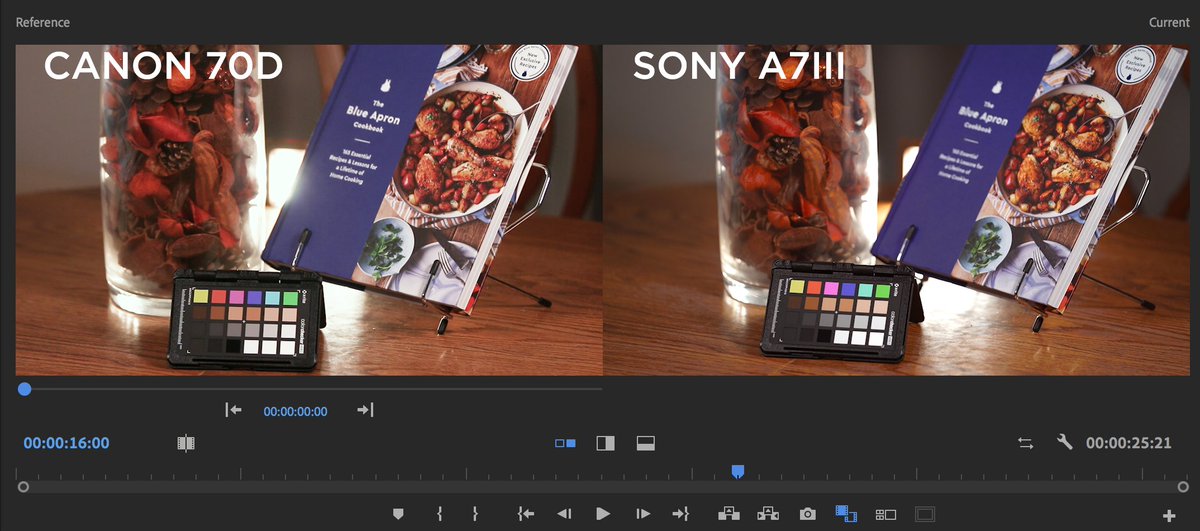Toggle safe margins frame icon
This screenshot has height=531, width=1200.
point(925,514)
